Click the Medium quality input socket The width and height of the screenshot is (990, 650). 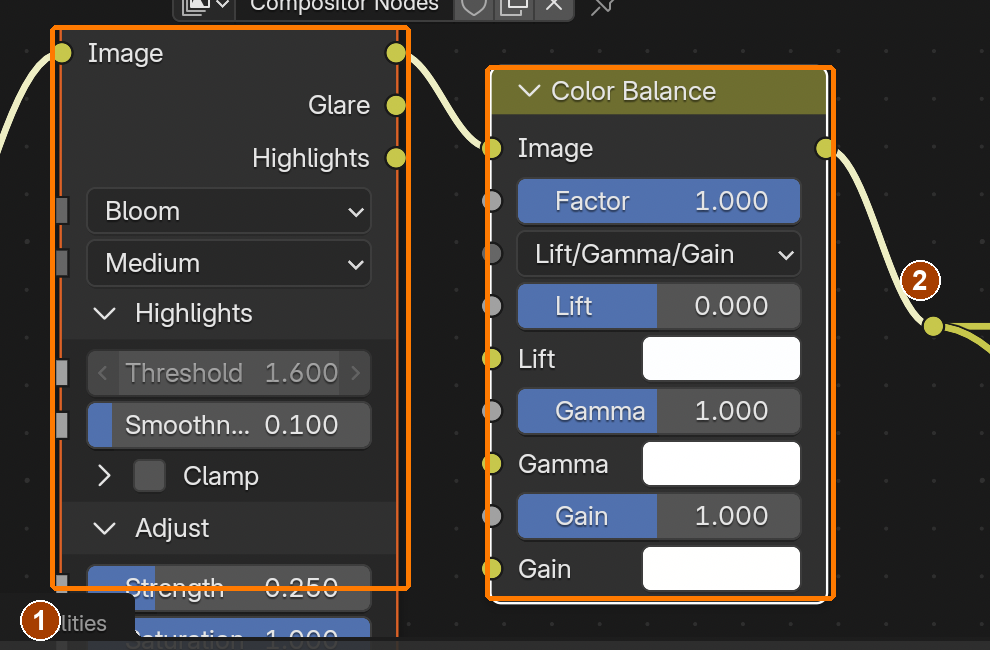click(62, 263)
